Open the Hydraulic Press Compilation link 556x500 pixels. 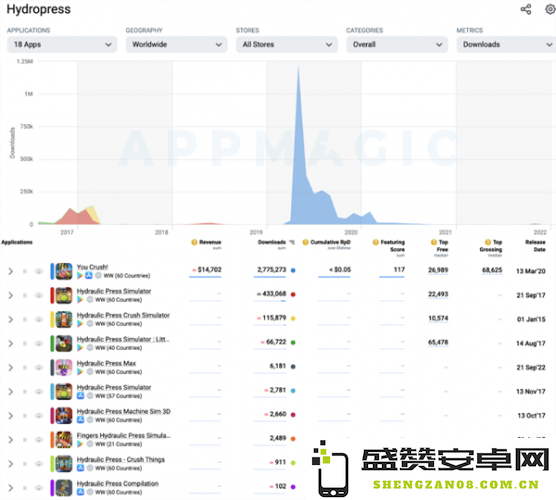tap(117, 484)
